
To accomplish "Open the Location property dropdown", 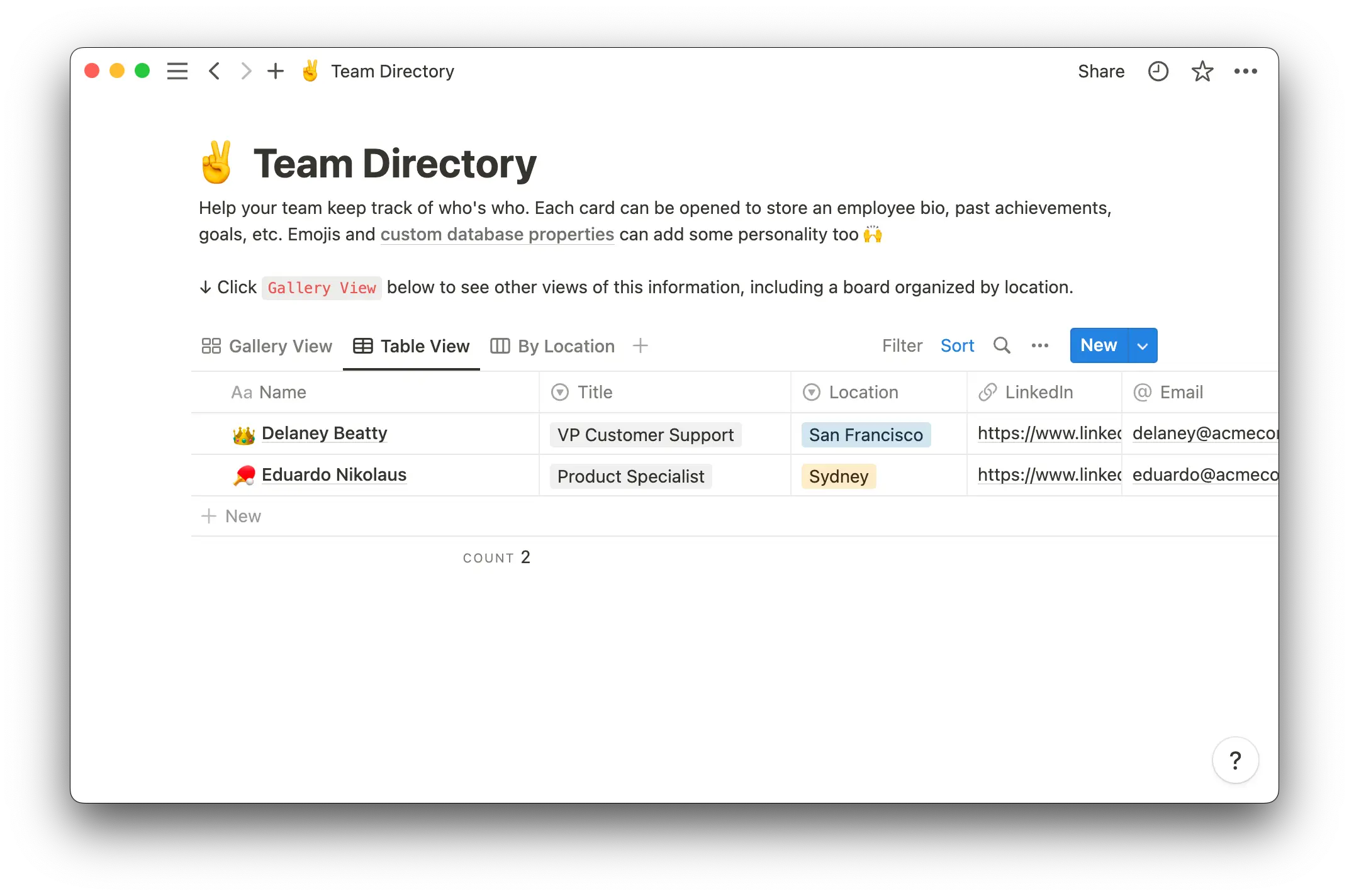I will [811, 392].
